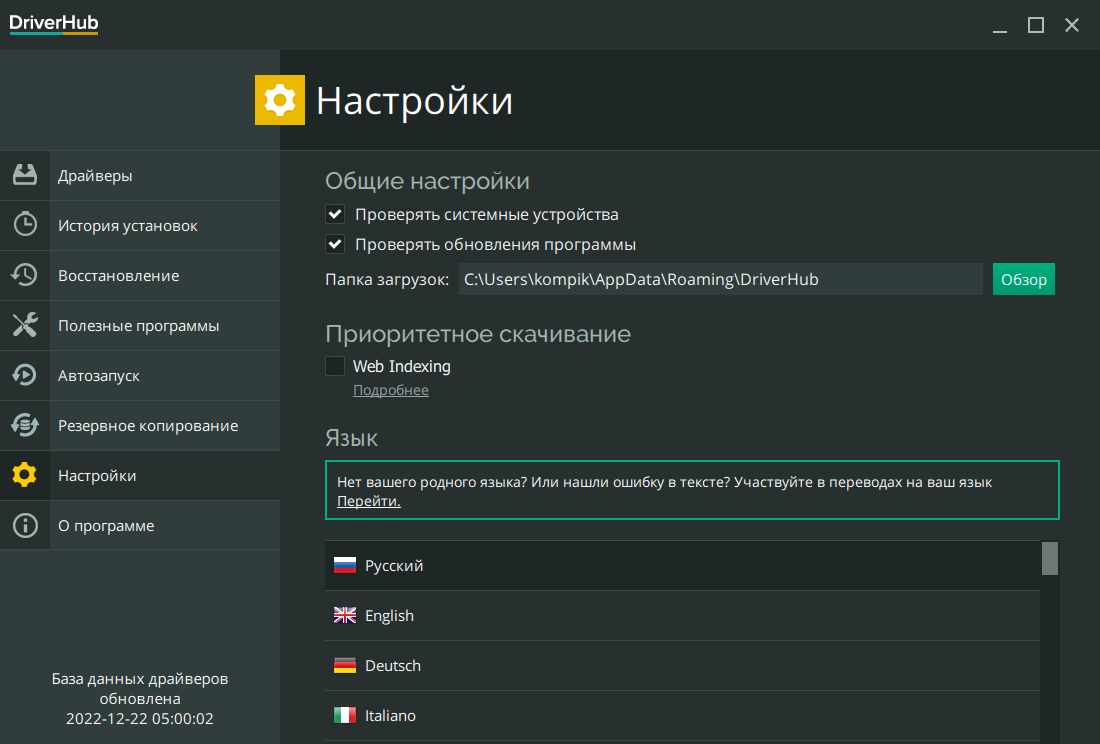Follow the Перейти translation link

(x=369, y=501)
